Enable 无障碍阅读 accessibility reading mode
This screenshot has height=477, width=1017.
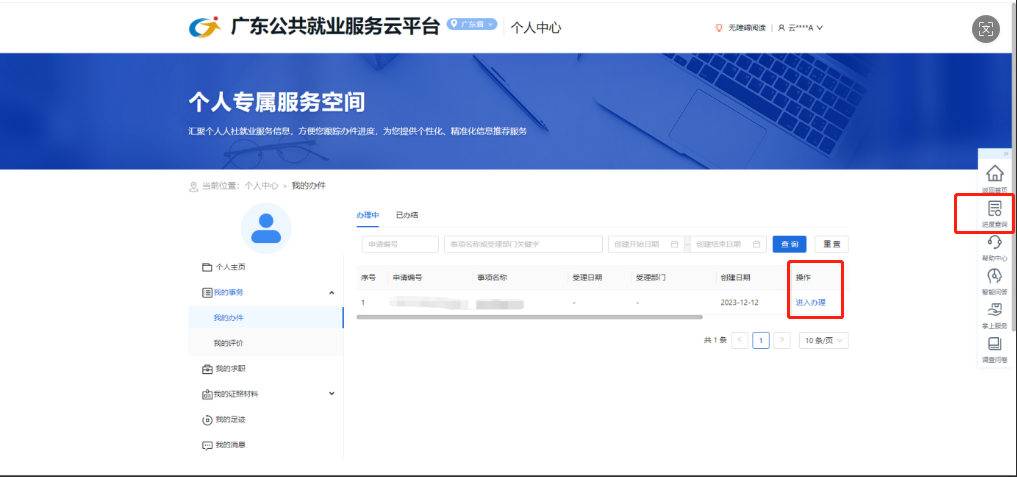(741, 28)
